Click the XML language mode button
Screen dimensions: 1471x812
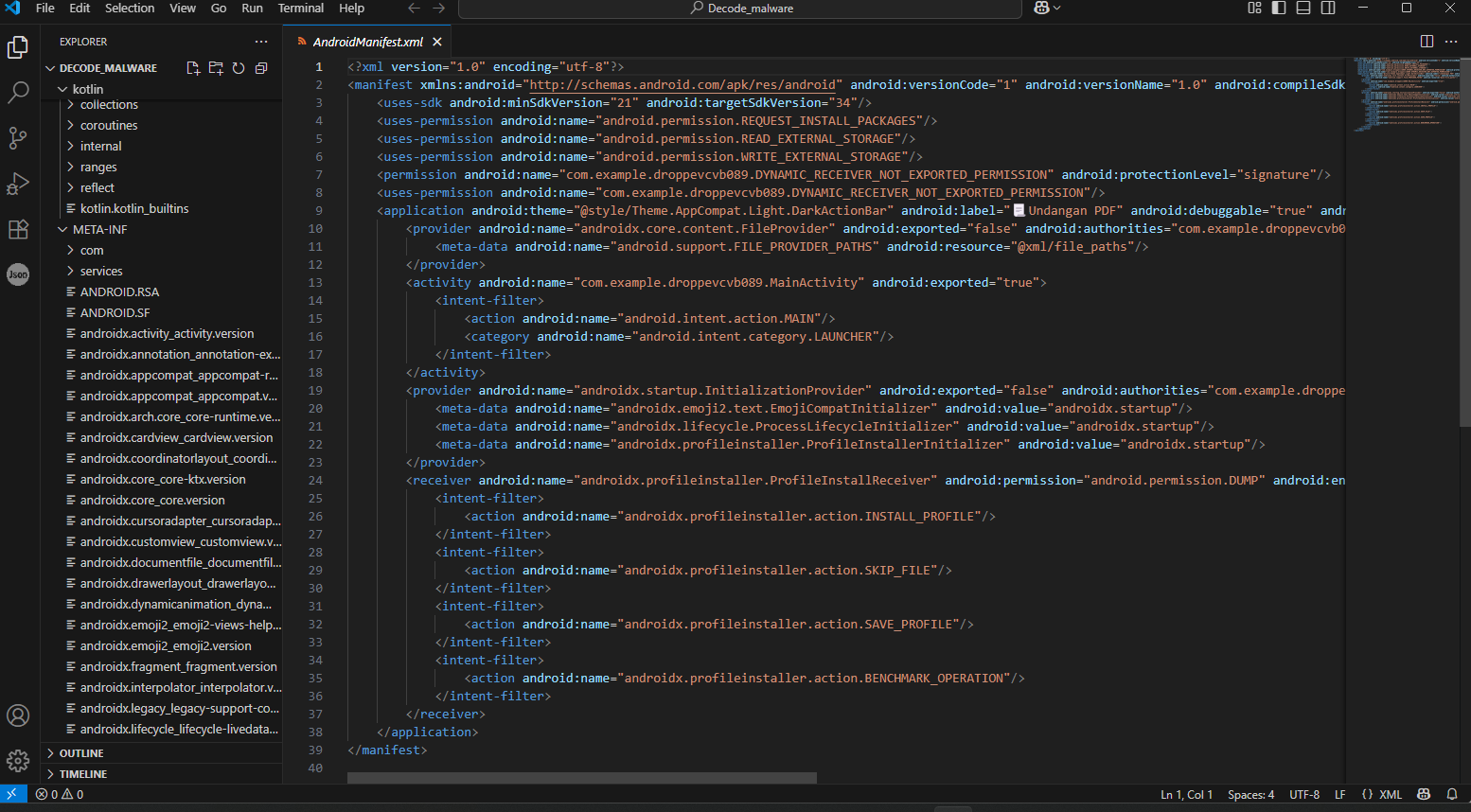[x=1382, y=795]
